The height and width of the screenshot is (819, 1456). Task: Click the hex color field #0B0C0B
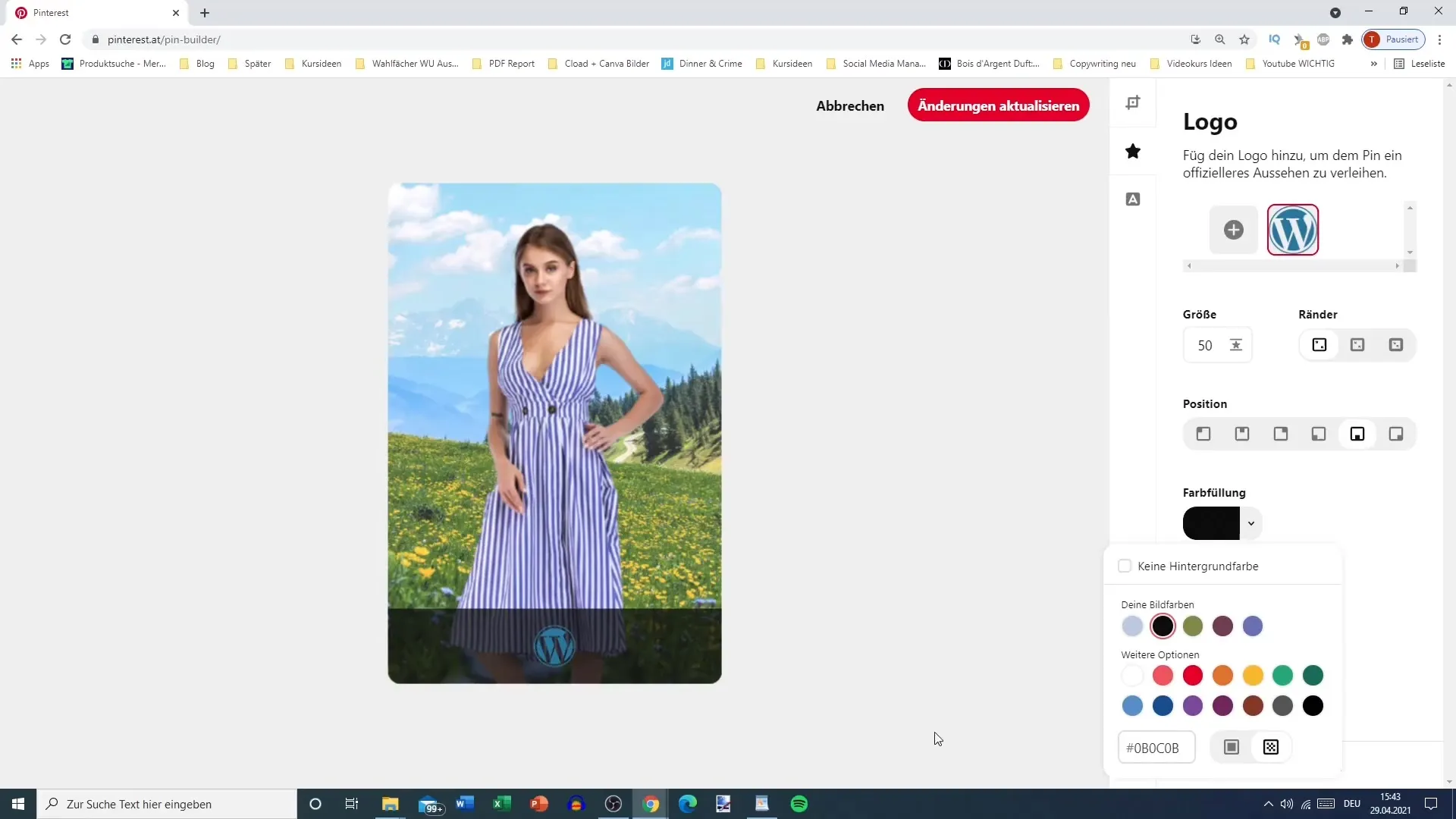pos(1156,748)
